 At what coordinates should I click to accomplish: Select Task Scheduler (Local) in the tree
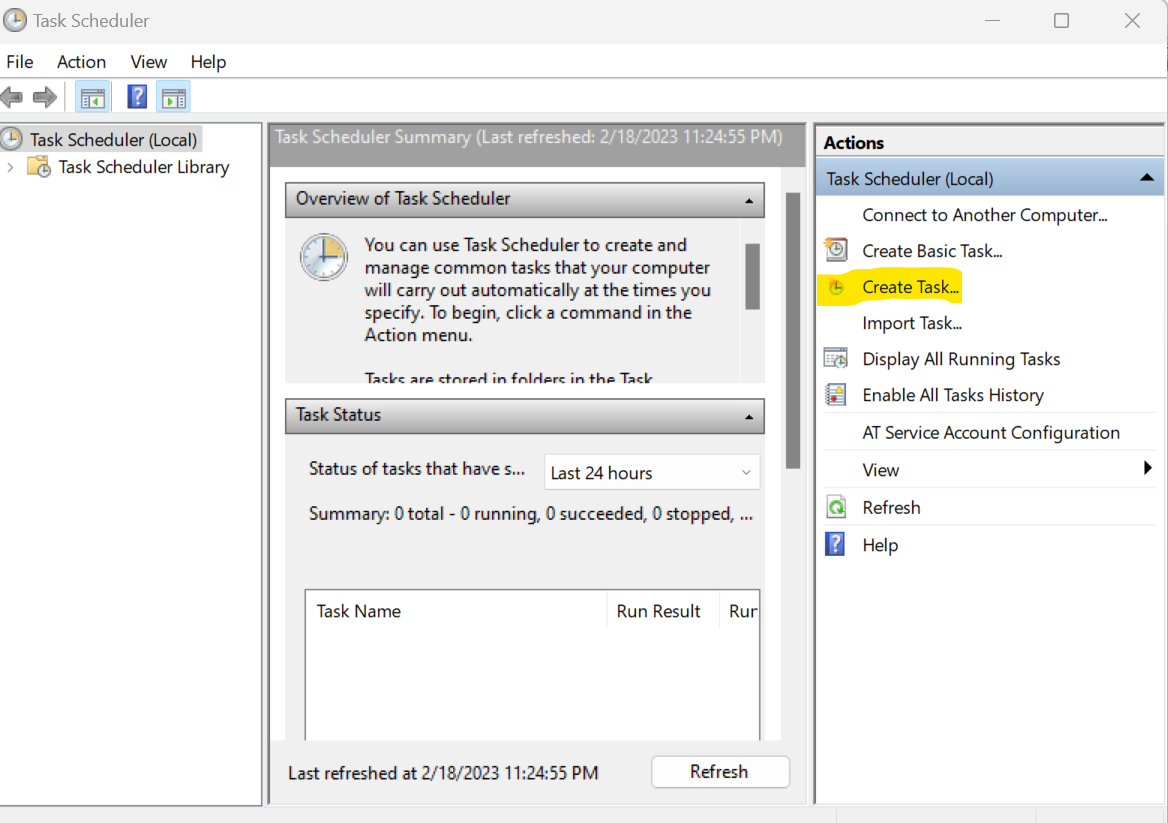point(113,140)
